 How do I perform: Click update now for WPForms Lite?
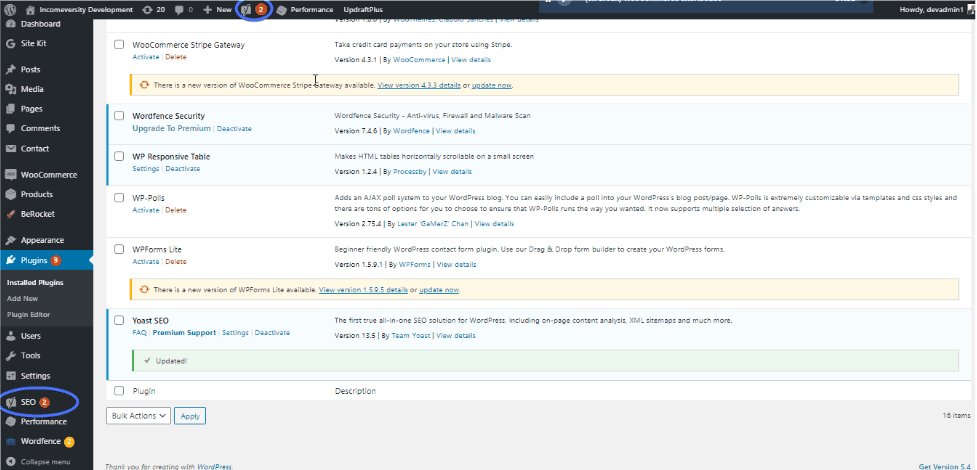coord(439,290)
